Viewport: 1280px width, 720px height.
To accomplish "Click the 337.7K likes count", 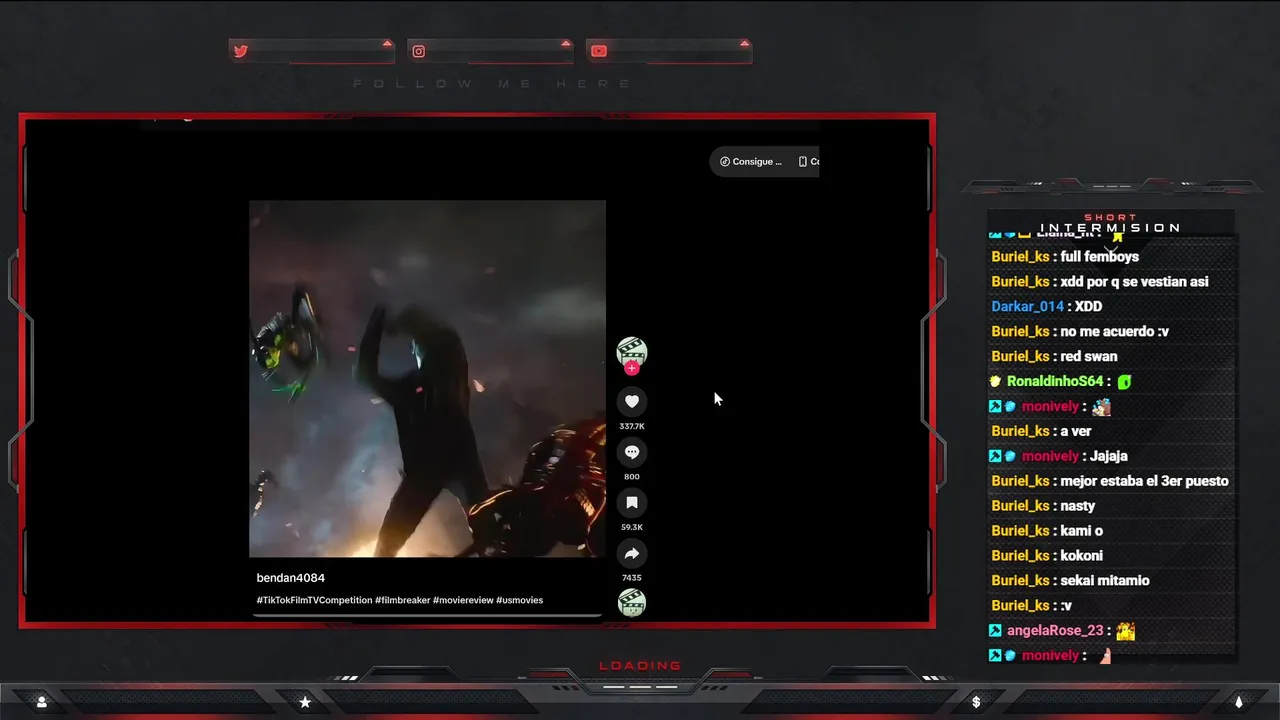I will point(632,426).
